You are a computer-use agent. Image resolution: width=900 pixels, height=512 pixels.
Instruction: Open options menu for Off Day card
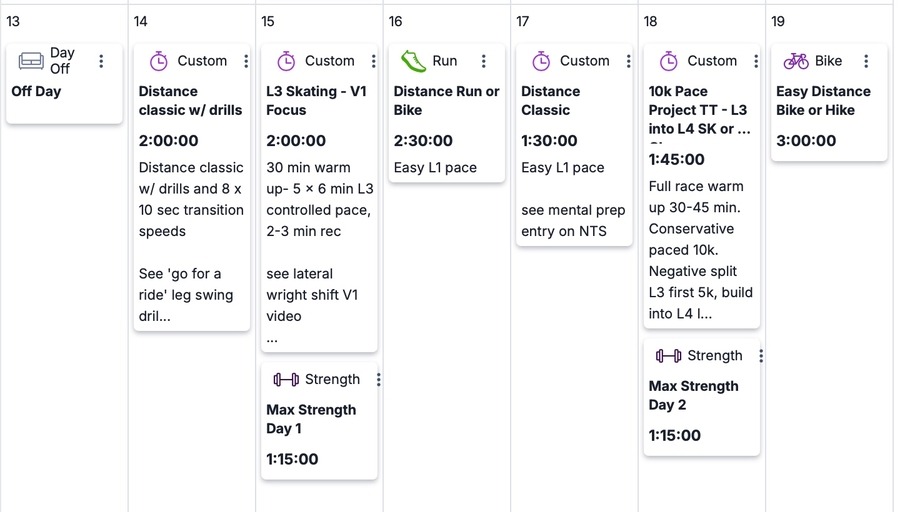coord(101,61)
